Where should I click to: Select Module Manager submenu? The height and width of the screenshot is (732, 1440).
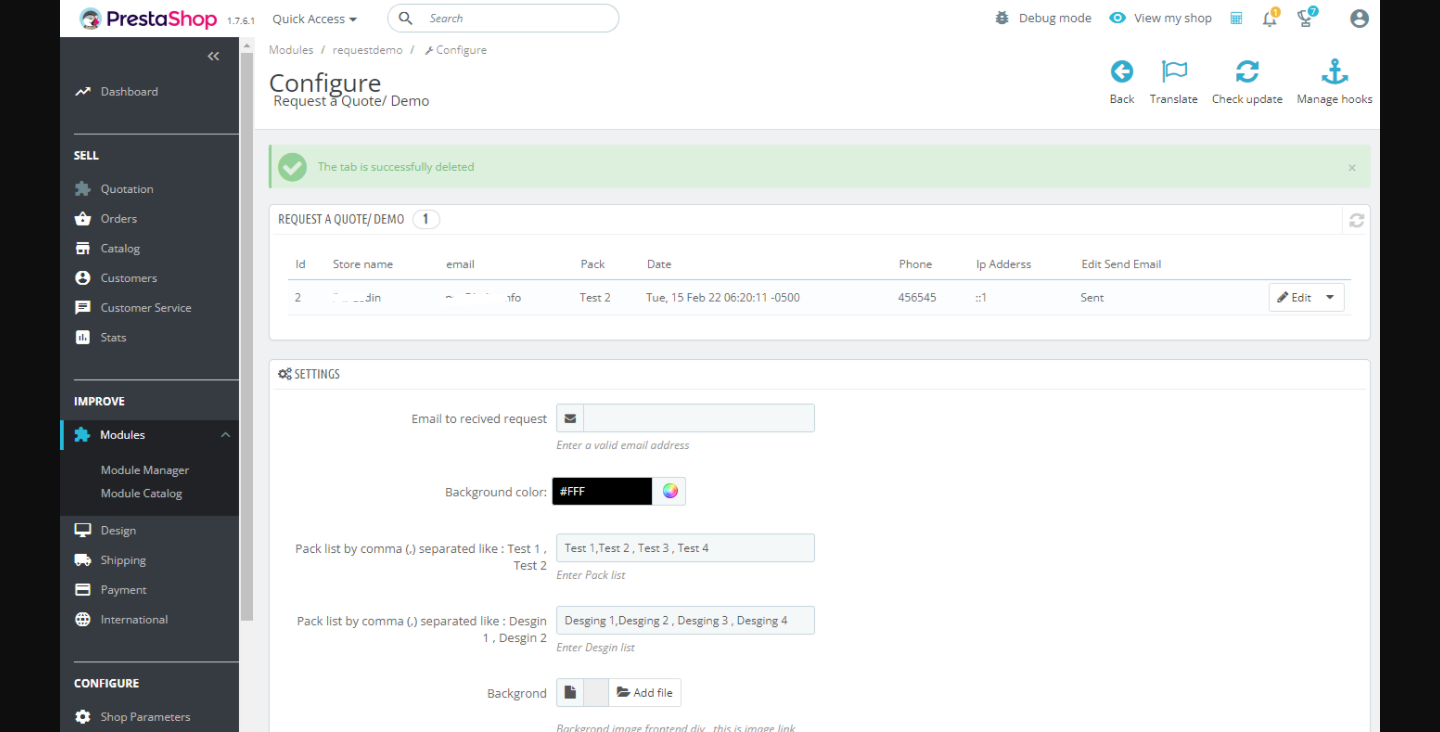[145, 470]
